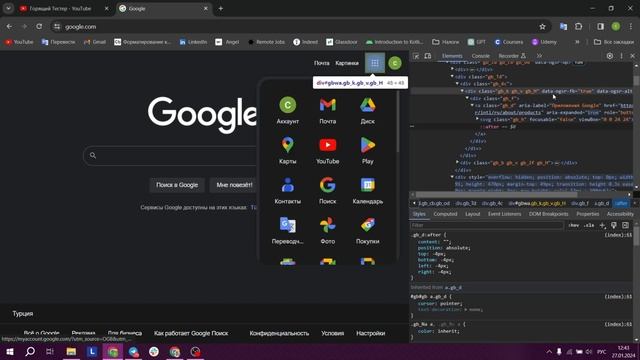This screenshot has width=640, height=360.
Task: Open Поиск (Google Search) app icon
Action: 328,190
